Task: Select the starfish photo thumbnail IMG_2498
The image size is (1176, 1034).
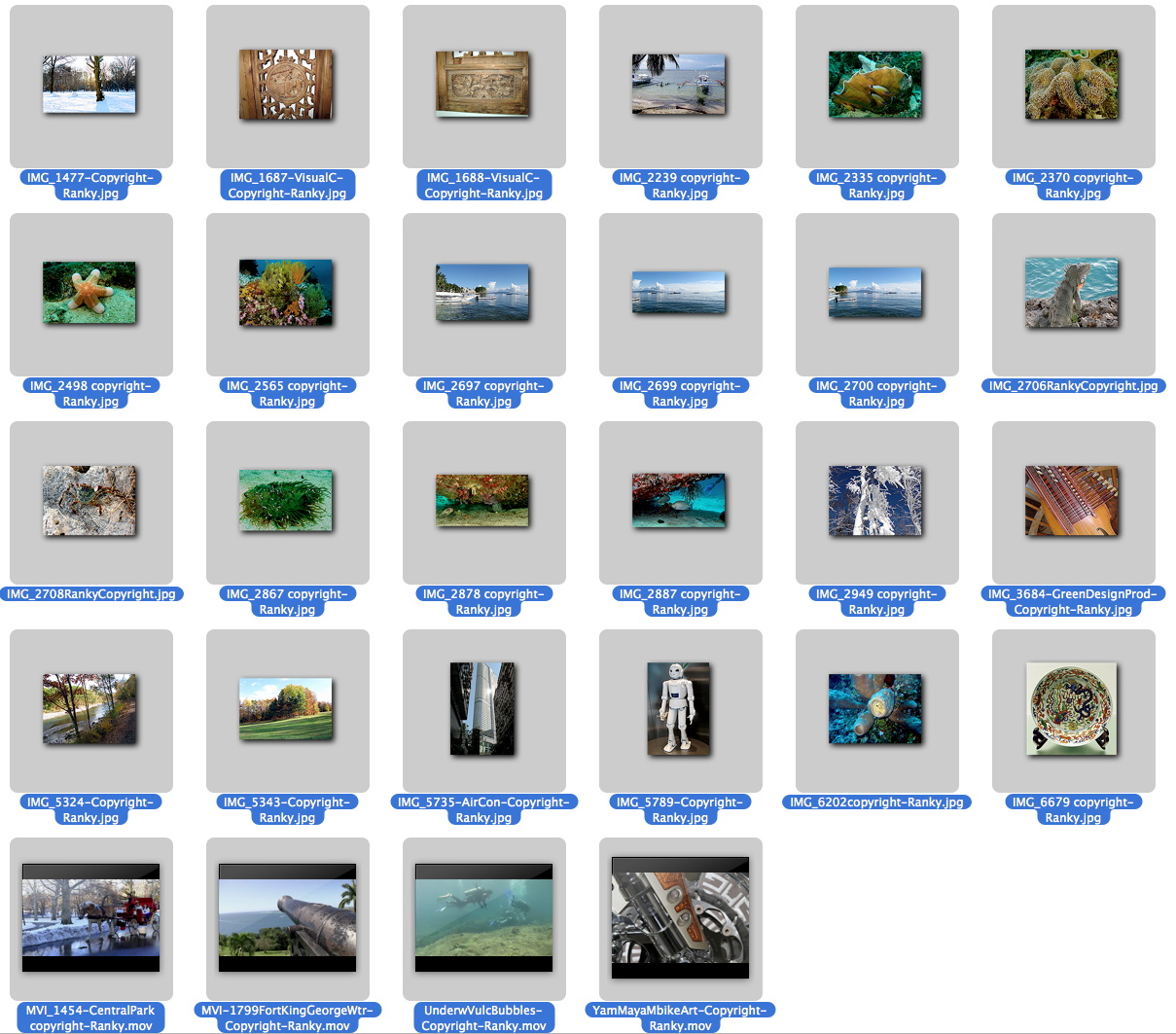Action: pyautogui.click(x=90, y=293)
